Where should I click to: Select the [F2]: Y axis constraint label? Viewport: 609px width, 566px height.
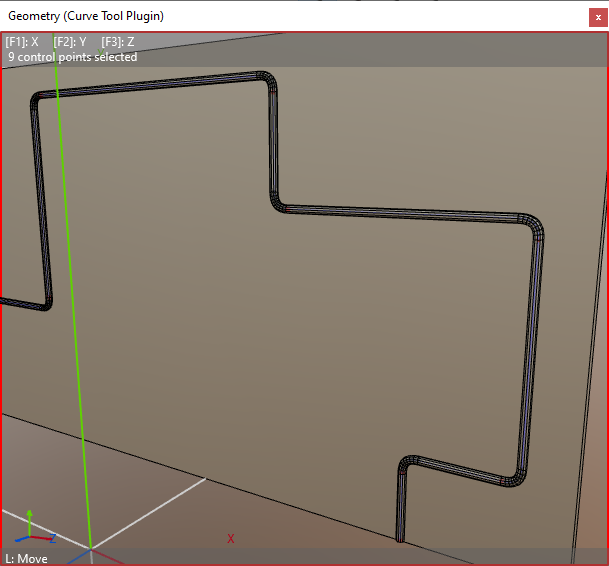click(70, 42)
